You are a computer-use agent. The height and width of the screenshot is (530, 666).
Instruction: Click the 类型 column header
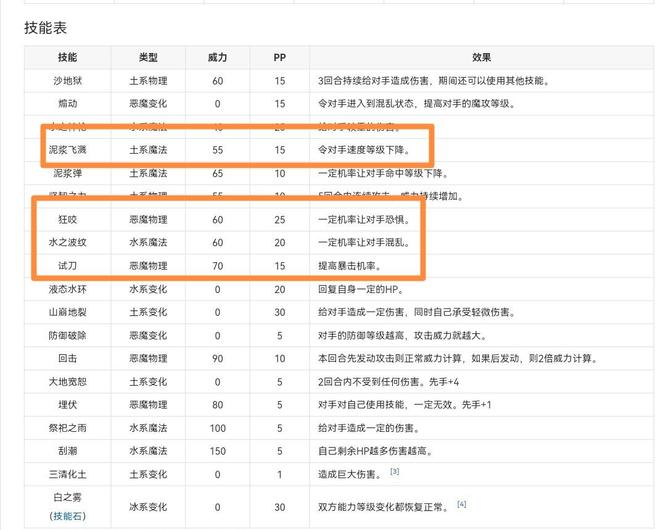pyautogui.click(x=147, y=58)
